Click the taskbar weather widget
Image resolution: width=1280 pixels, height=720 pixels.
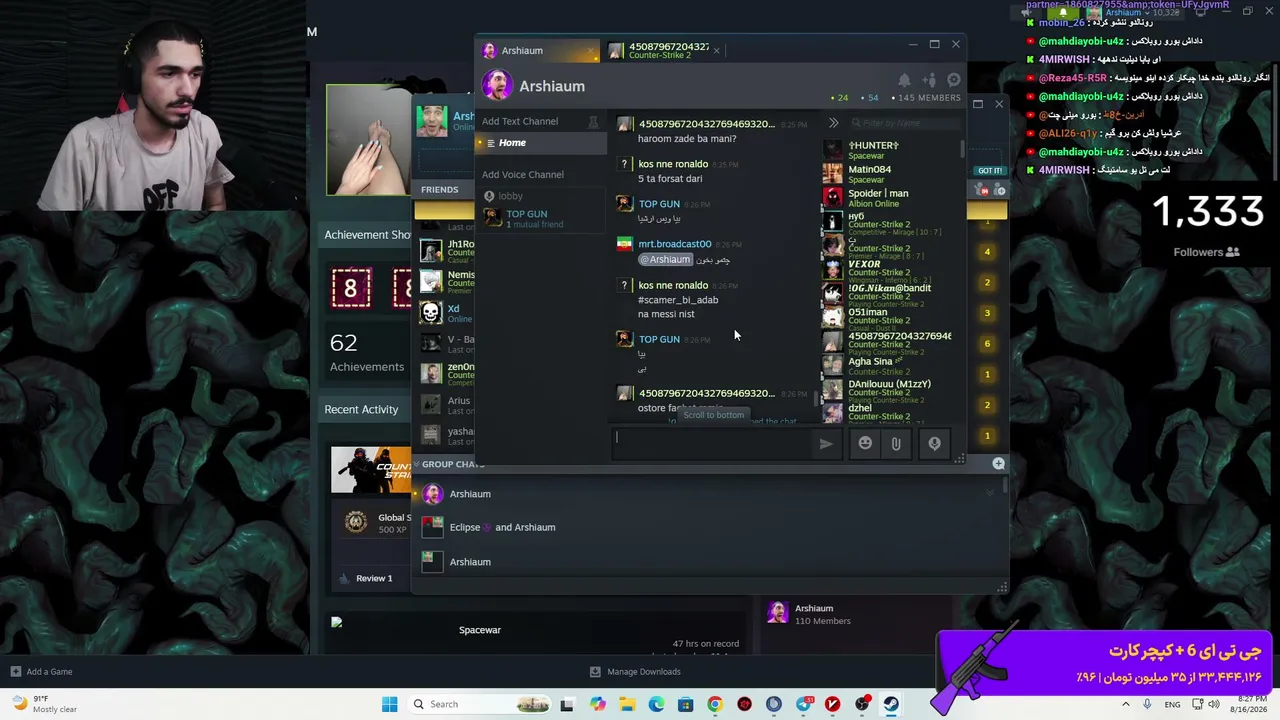pos(43,704)
